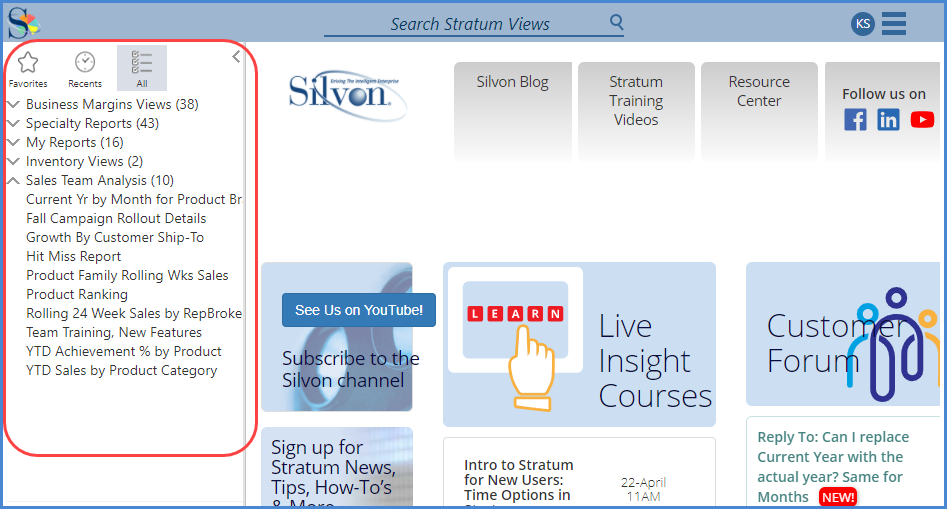Open the Hit Miss Report view

point(73,256)
